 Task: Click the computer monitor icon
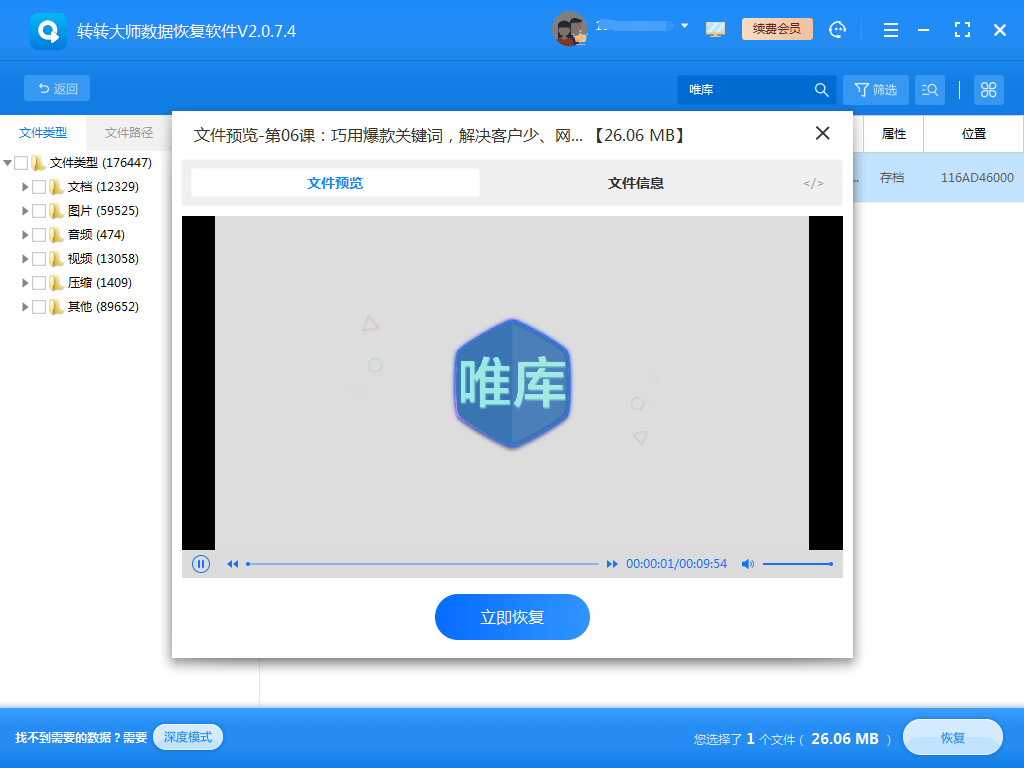coord(715,29)
